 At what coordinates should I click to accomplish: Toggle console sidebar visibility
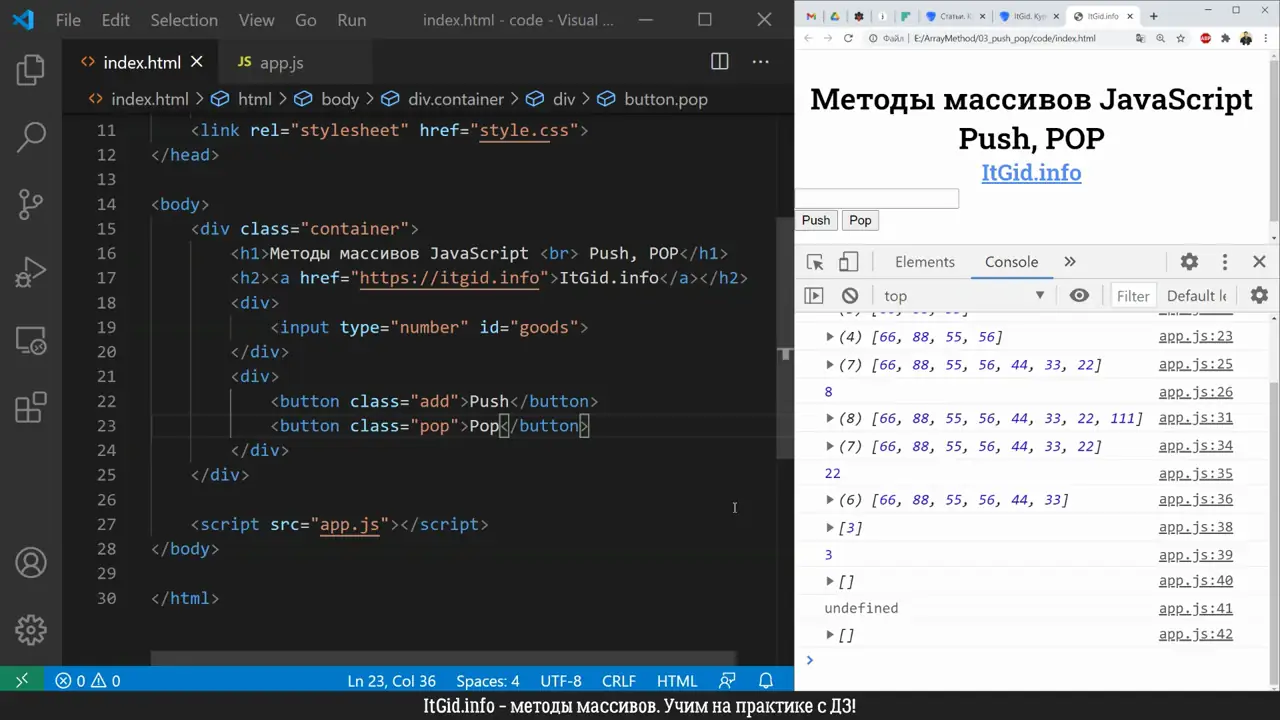point(813,295)
